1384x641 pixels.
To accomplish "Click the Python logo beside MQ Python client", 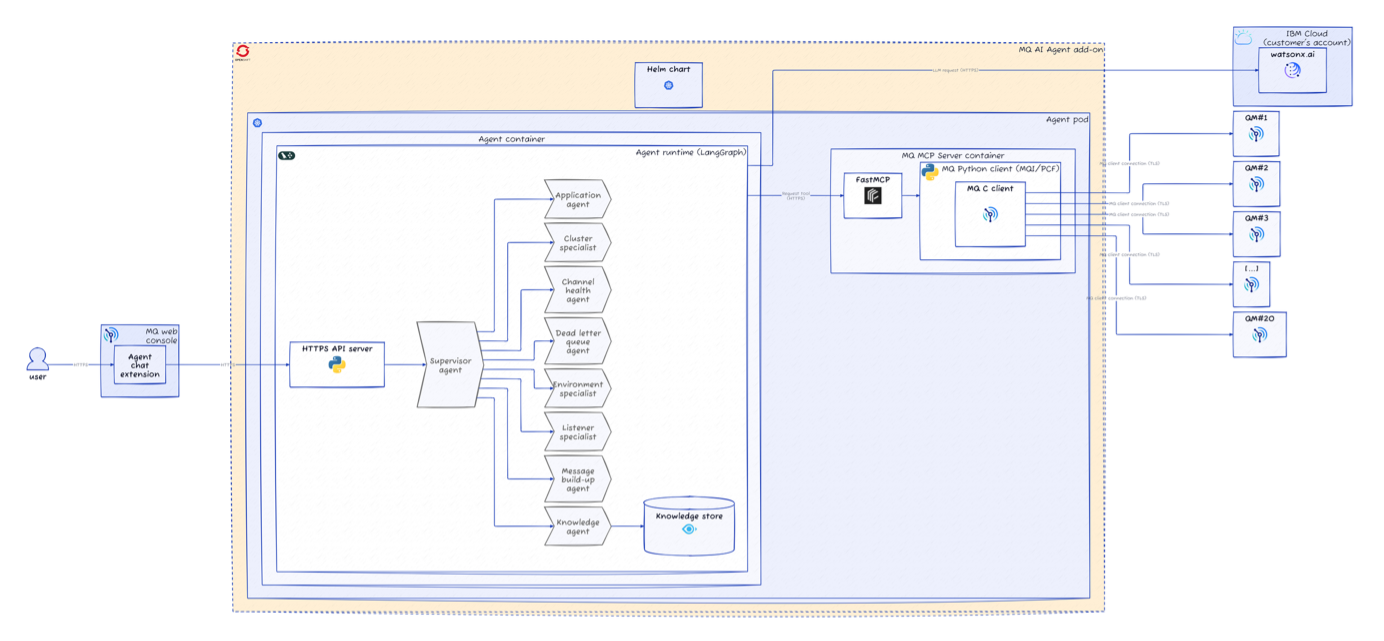I will pyautogui.click(x=929, y=171).
